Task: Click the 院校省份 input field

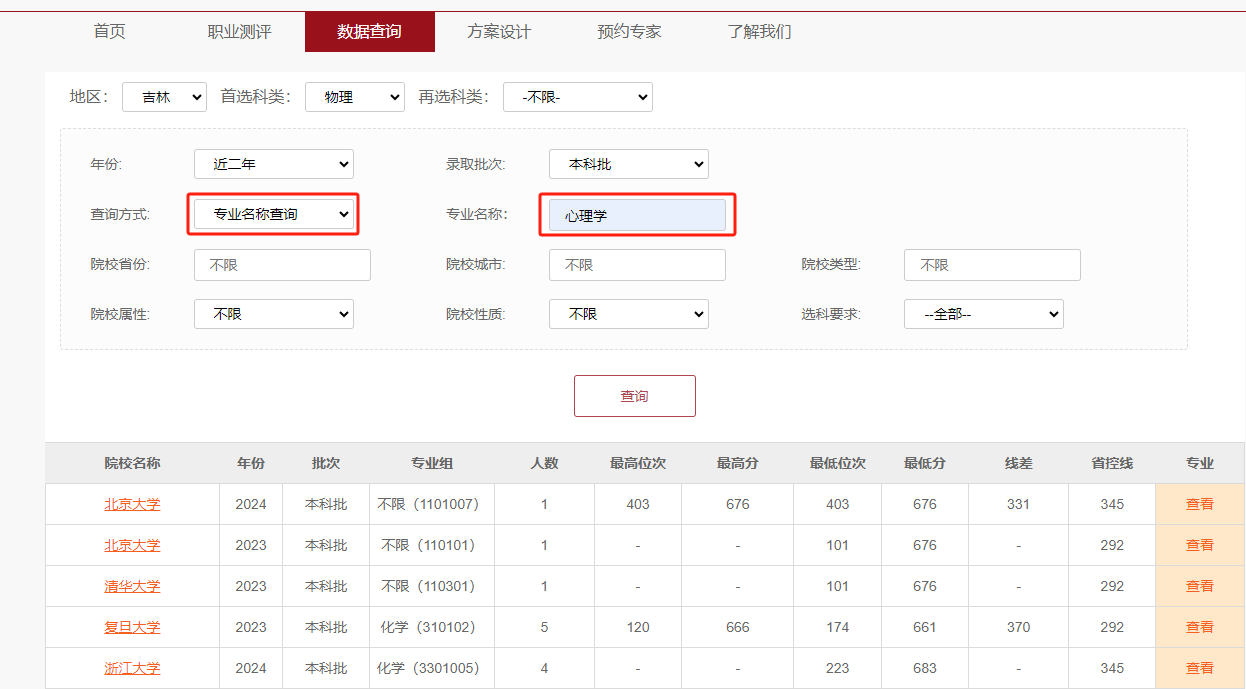Action: [x=282, y=265]
